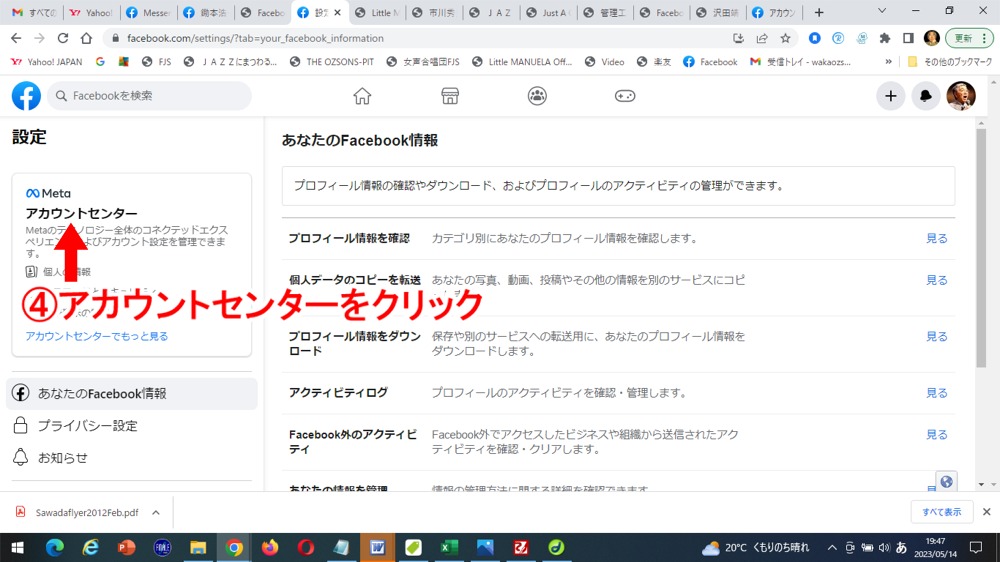This screenshot has height=562, width=1000.
Task: Click the アカウントセンターでもっと見る link
Action: [97, 336]
